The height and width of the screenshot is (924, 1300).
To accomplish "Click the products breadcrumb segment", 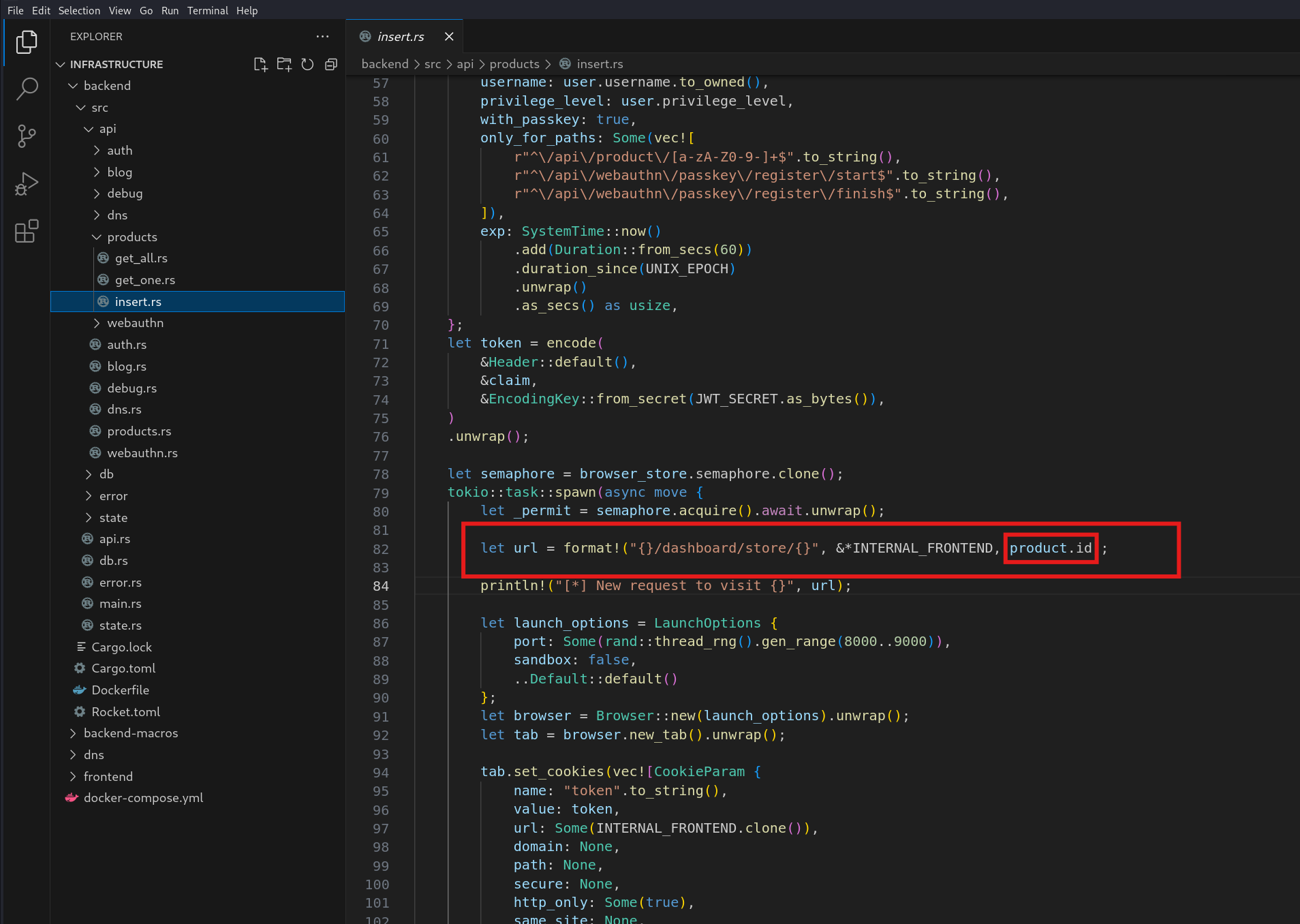I will pos(514,64).
